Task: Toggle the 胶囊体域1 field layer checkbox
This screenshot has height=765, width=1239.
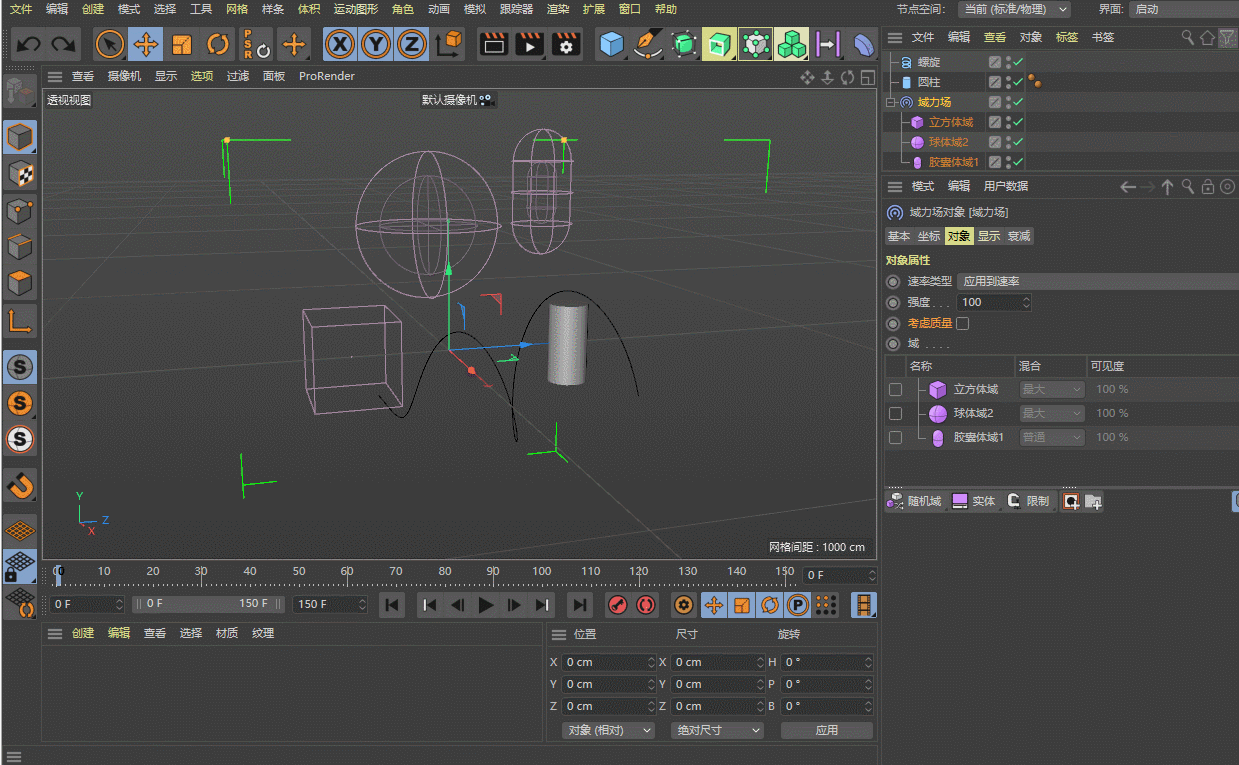Action: [895, 437]
